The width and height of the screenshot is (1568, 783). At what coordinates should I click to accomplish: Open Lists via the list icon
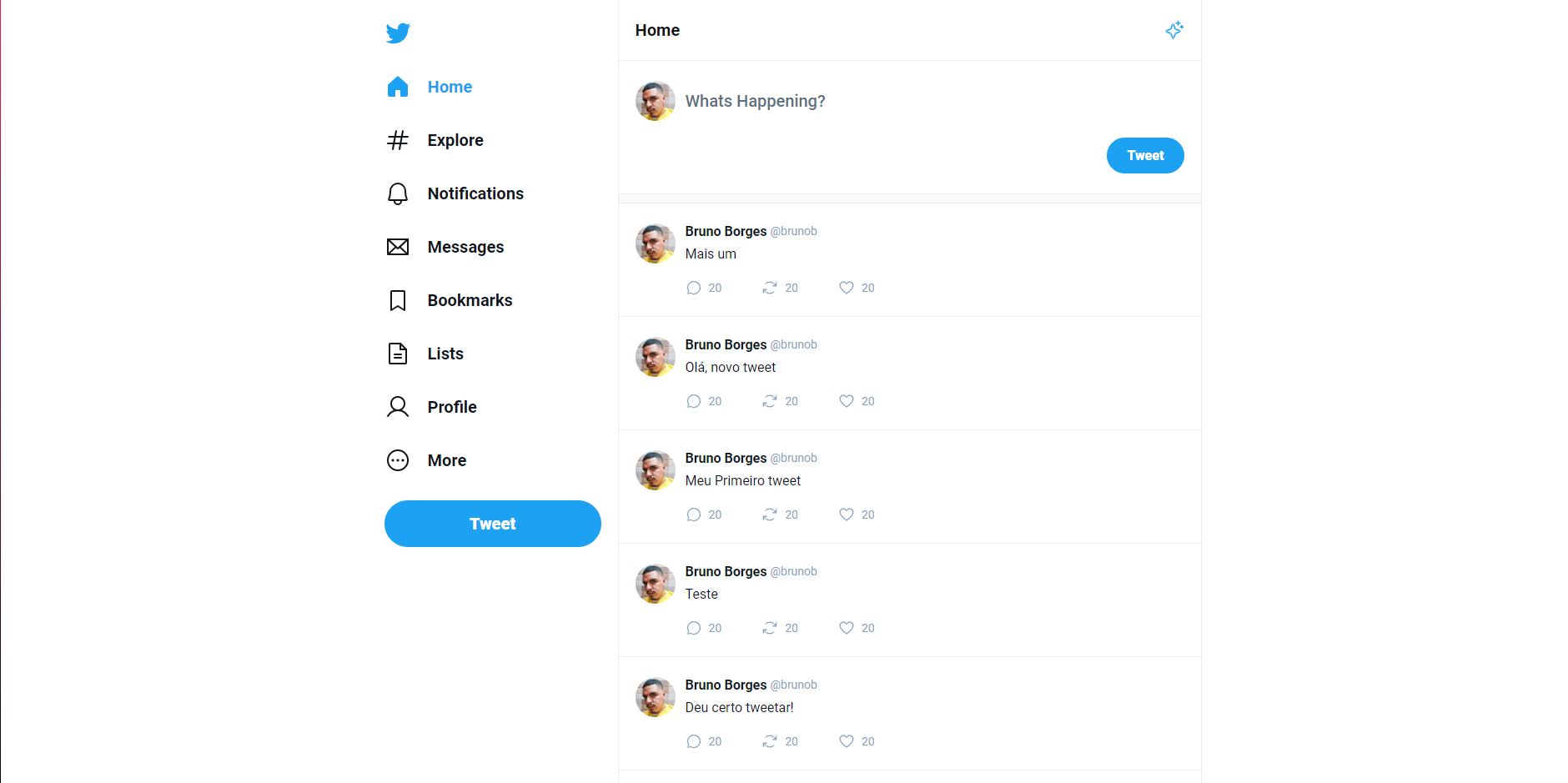click(x=398, y=354)
